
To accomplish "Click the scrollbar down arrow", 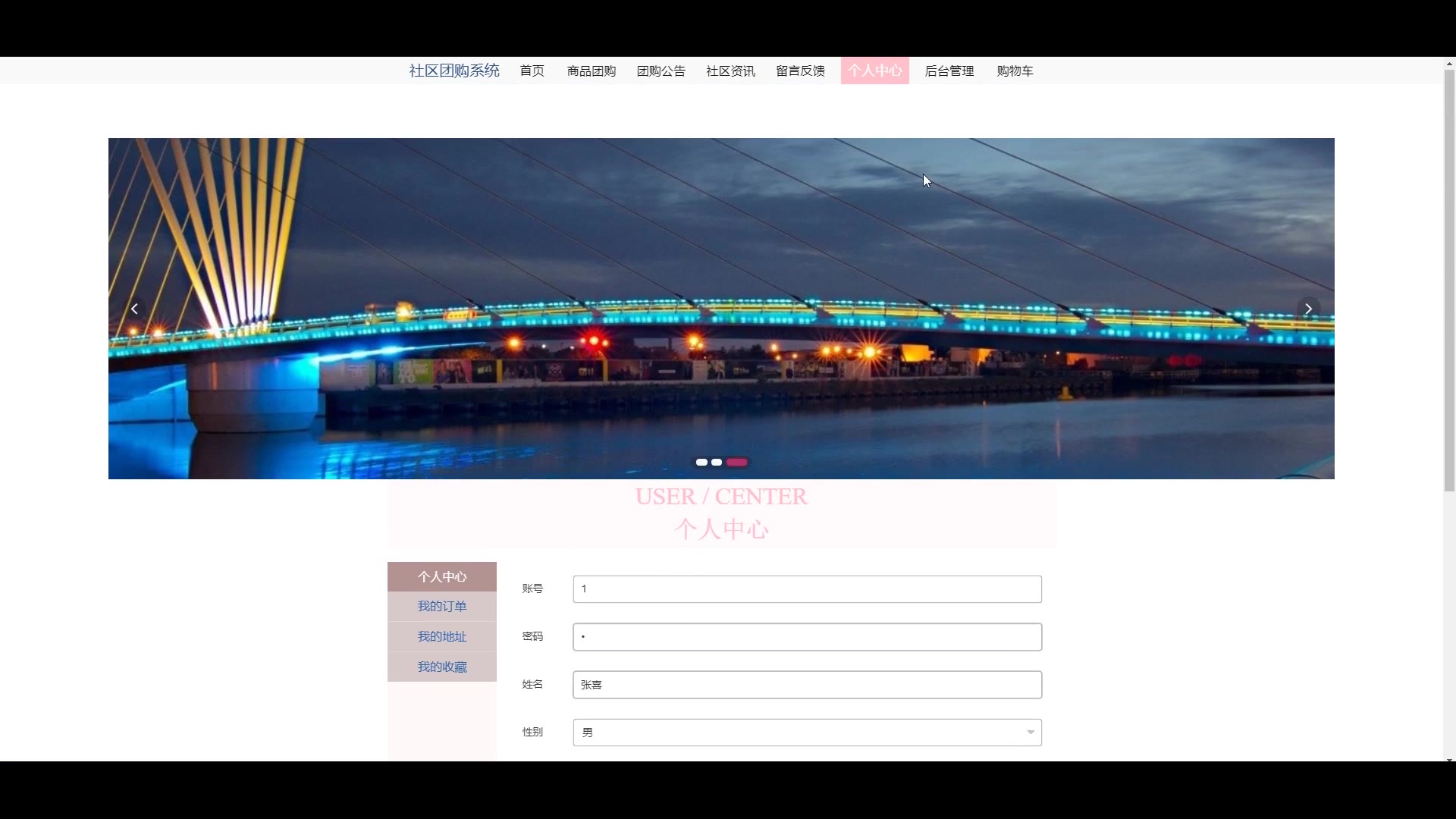I will (x=1449, y=758).
